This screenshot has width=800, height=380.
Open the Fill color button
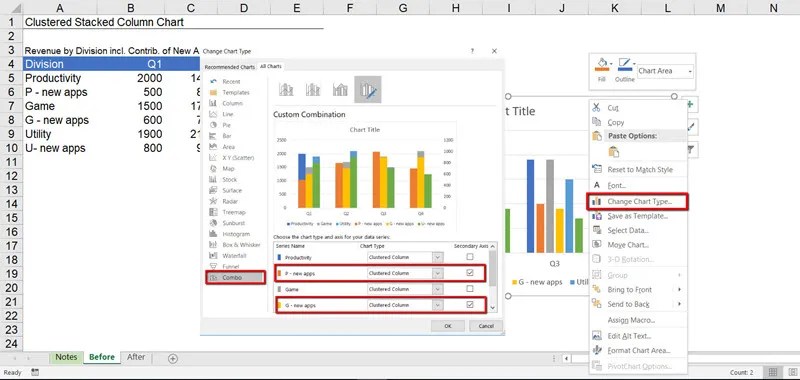(x=602, y=65)
